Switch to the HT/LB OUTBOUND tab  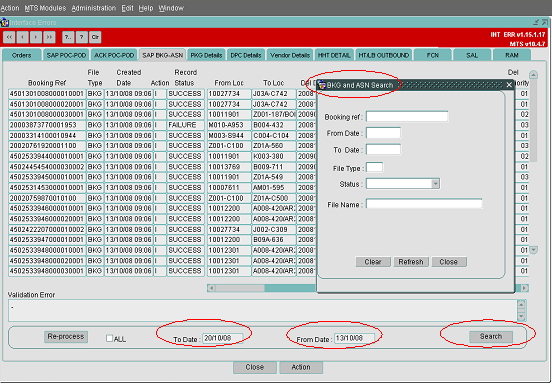coord(383,55)
